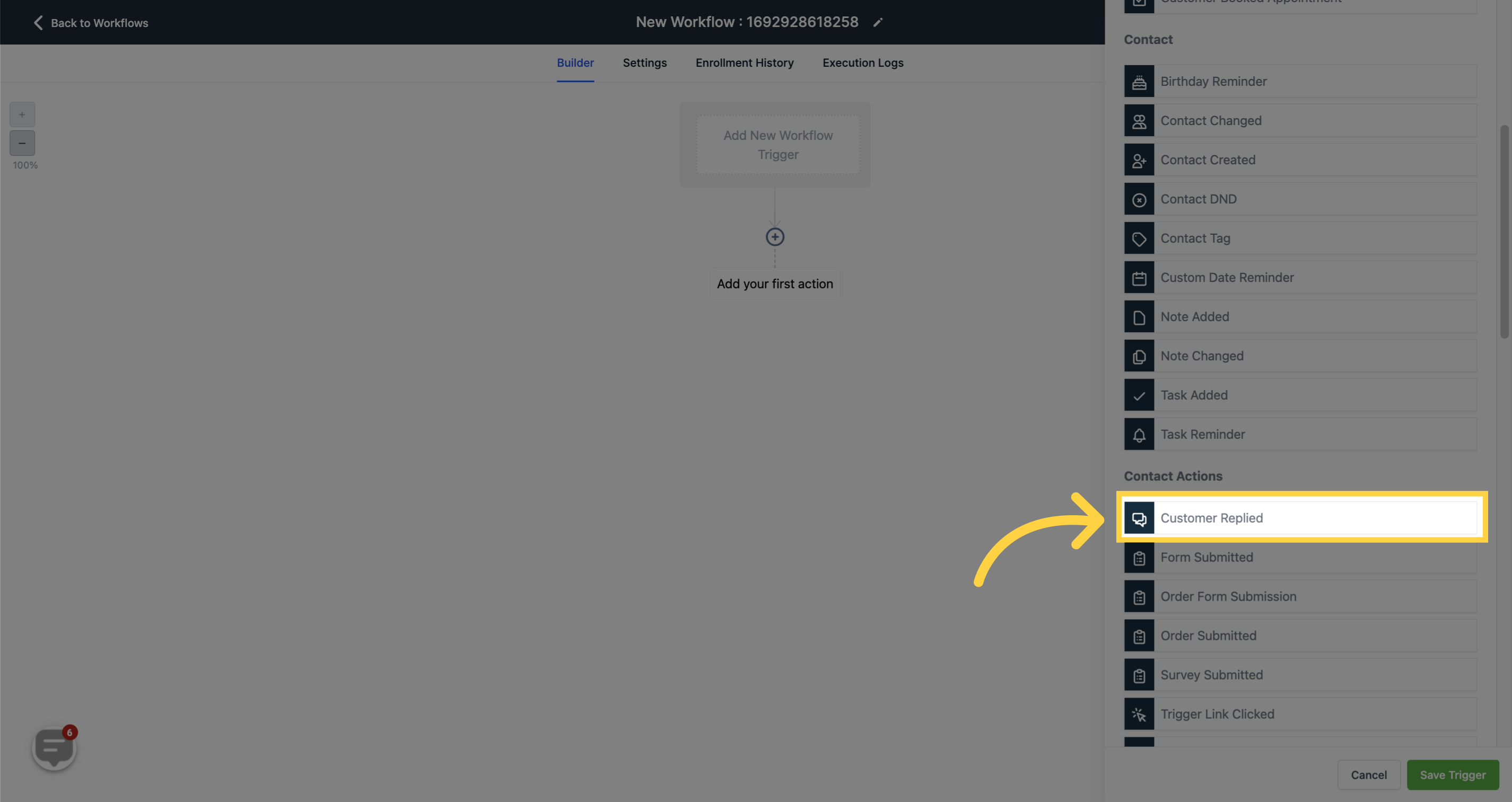This screenshot has width=1512, height=802.
Task: Click the Contact Created person icon
Action: pos(1139,159)
